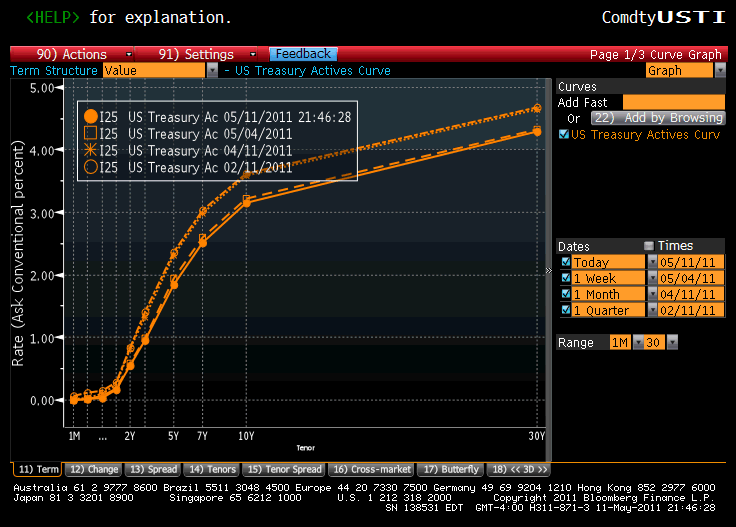736x527 pixels.
Task: Open dropdown arrow for Today period
Action: click(652, 262)
